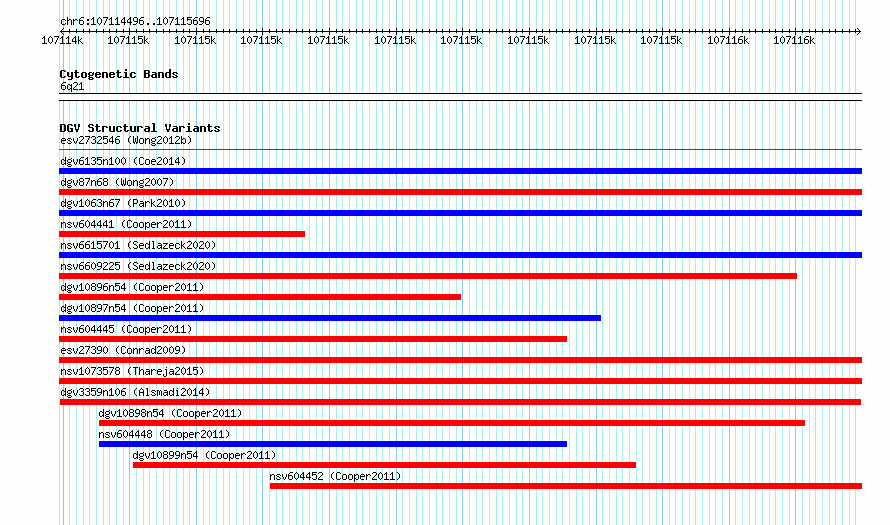Select the dgv6135n100 (Coe2014) blue bar
This screenshot has height=525, width=890.
point(460,171)
